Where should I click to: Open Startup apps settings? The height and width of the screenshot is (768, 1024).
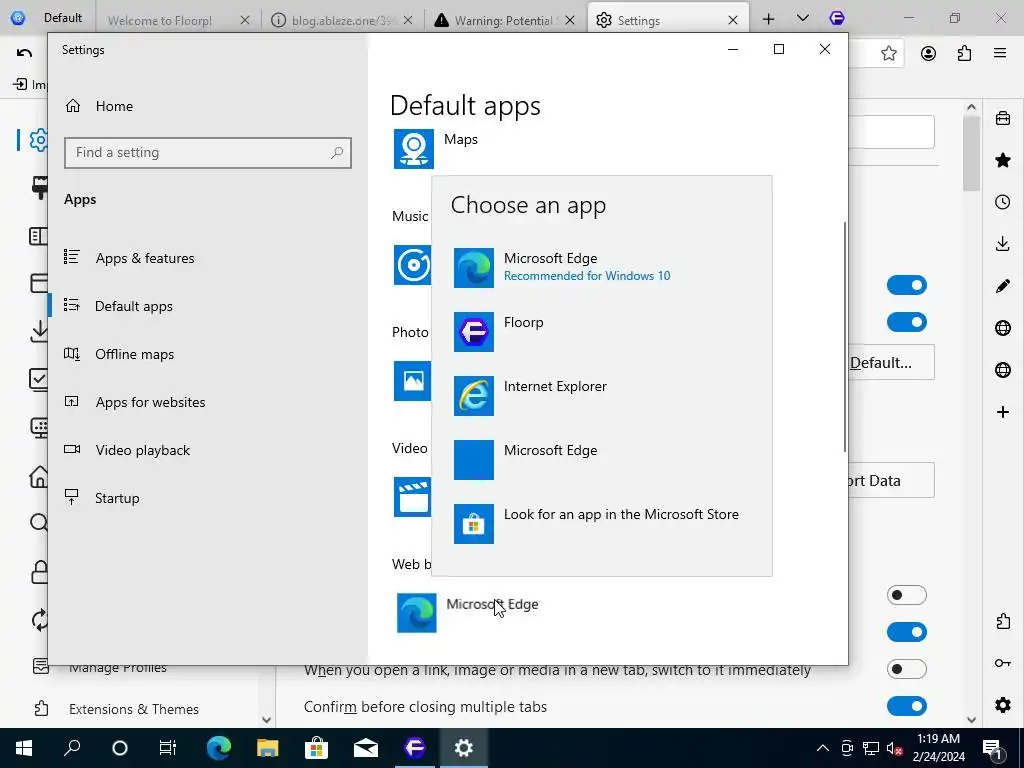(x=102, y=498)
